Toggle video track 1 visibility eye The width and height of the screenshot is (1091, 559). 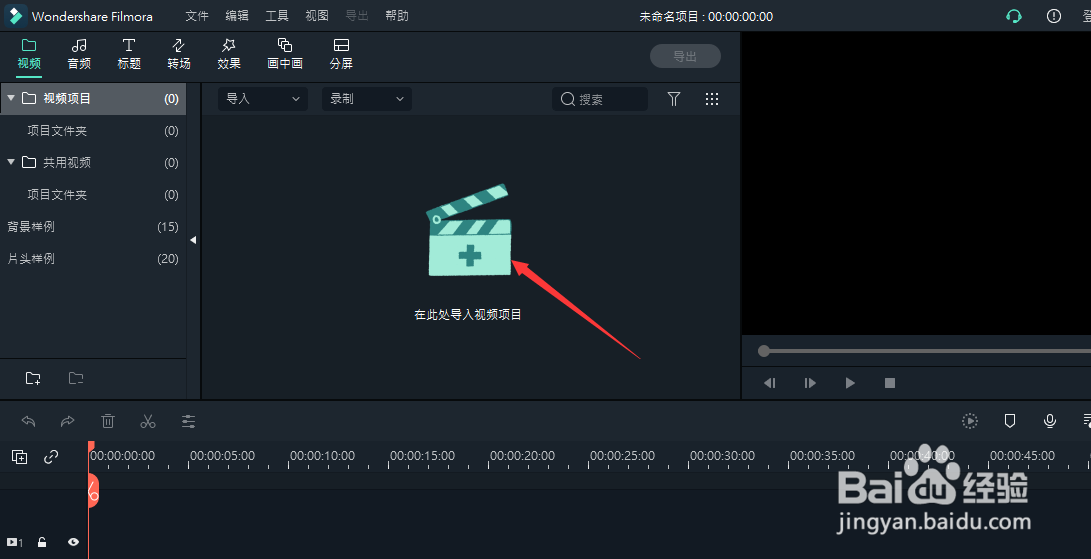point(73,542)
